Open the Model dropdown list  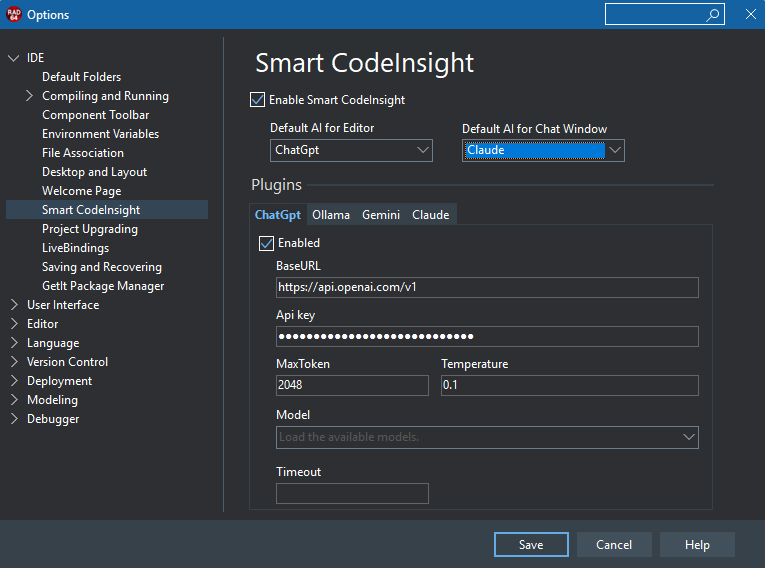coord(688,437)
